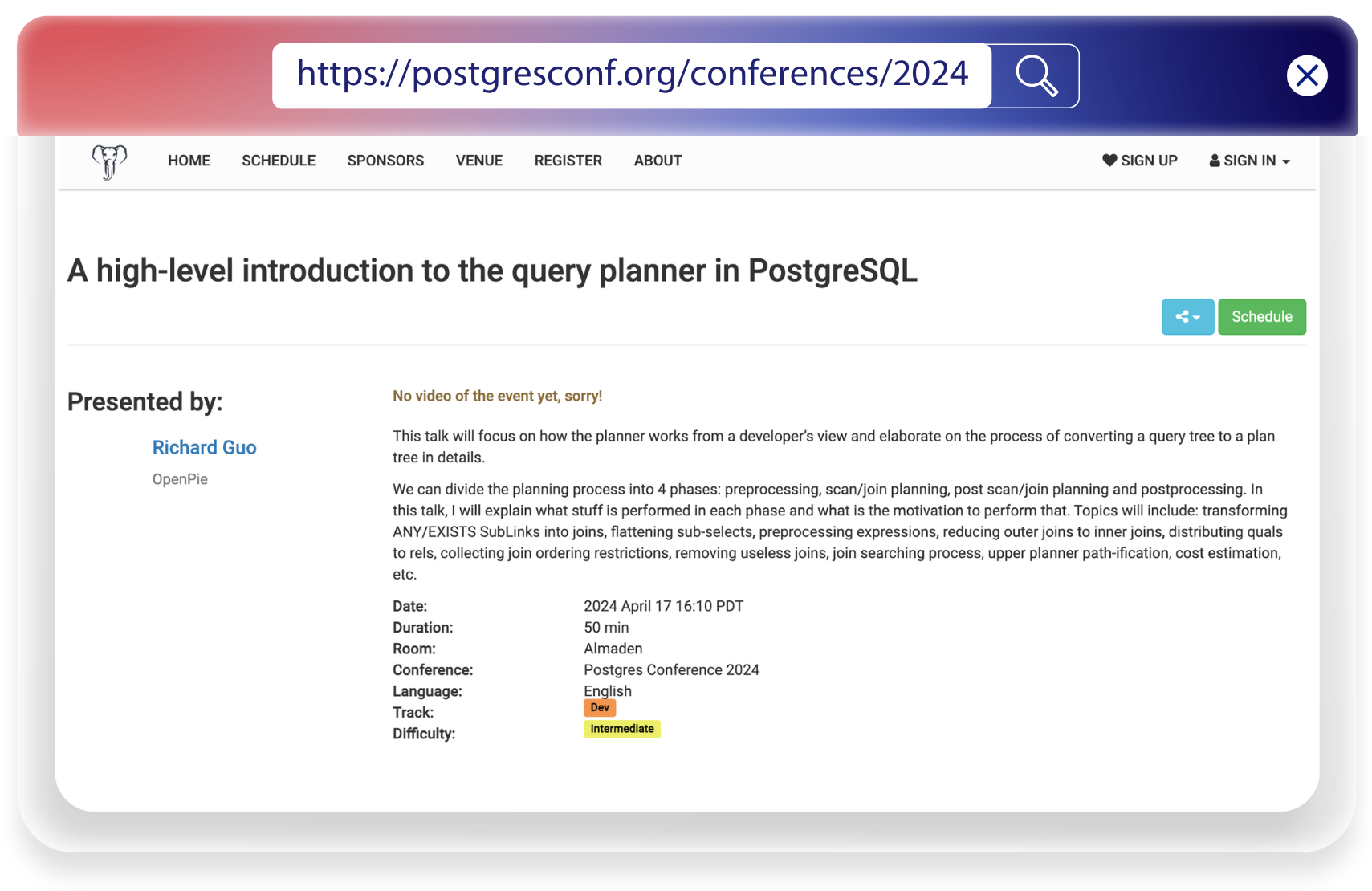Click the date value '2024 April 17 16:10 PDT'

(x=663, y=606)
